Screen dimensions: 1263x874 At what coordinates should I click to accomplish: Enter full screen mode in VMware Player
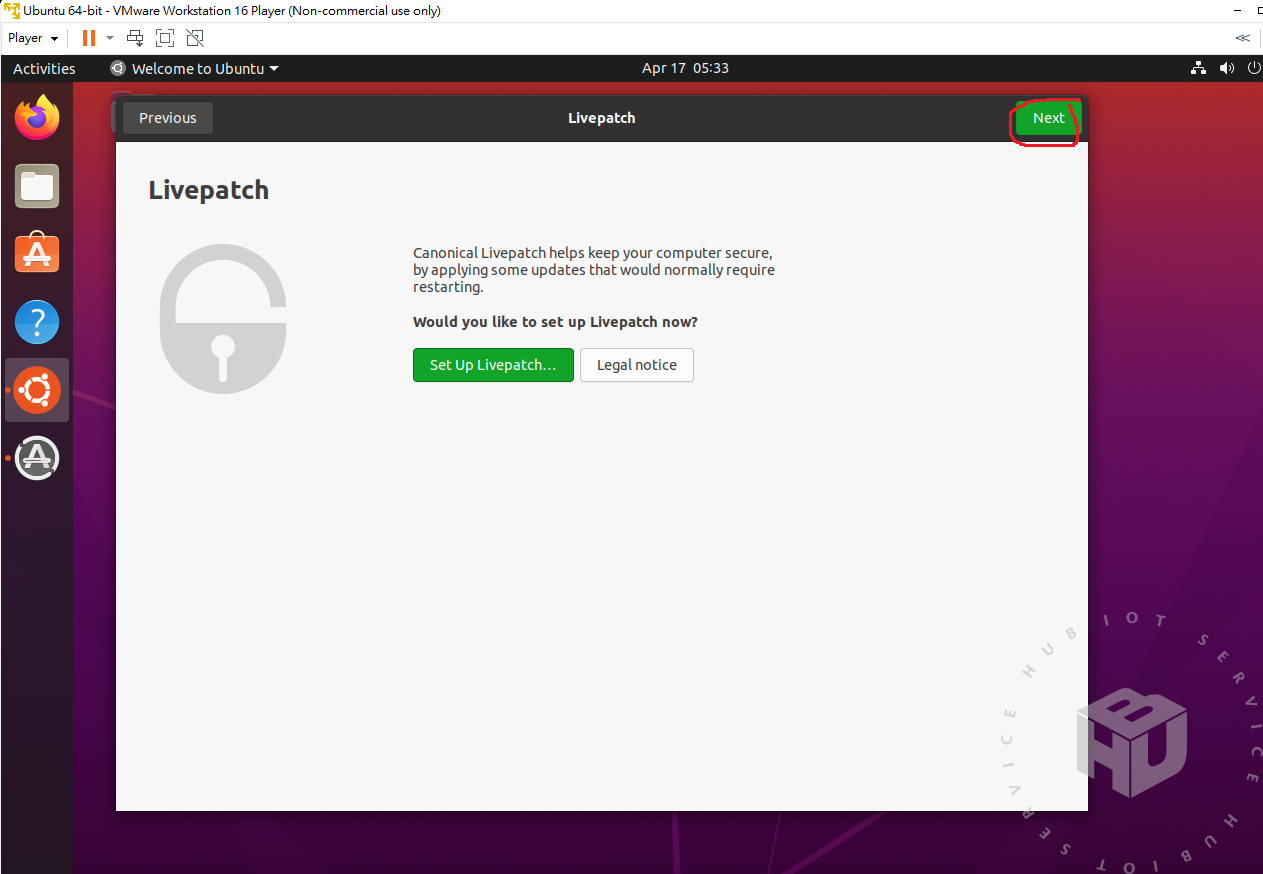(x=165, y=38)
